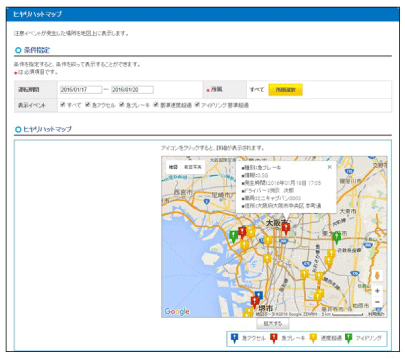
Task: Click the red 急ブレーキ legend icon
Action: click(274, 338)
